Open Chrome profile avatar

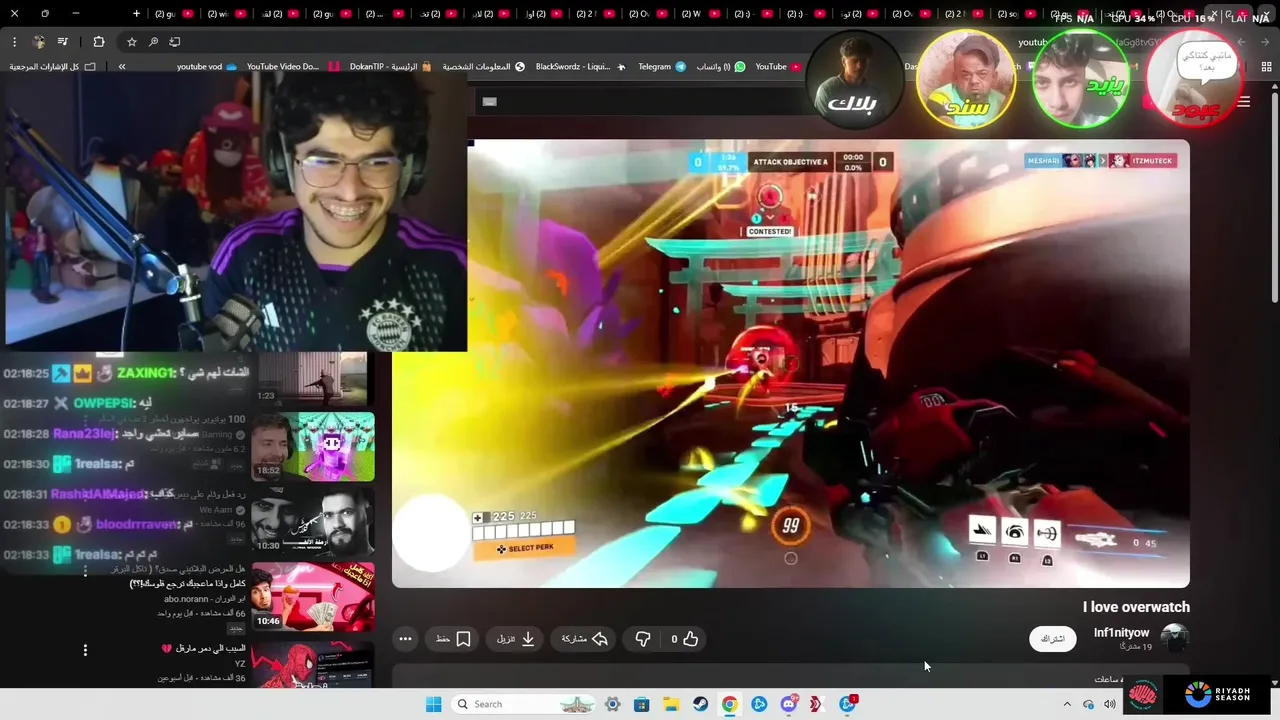[39, 42]
